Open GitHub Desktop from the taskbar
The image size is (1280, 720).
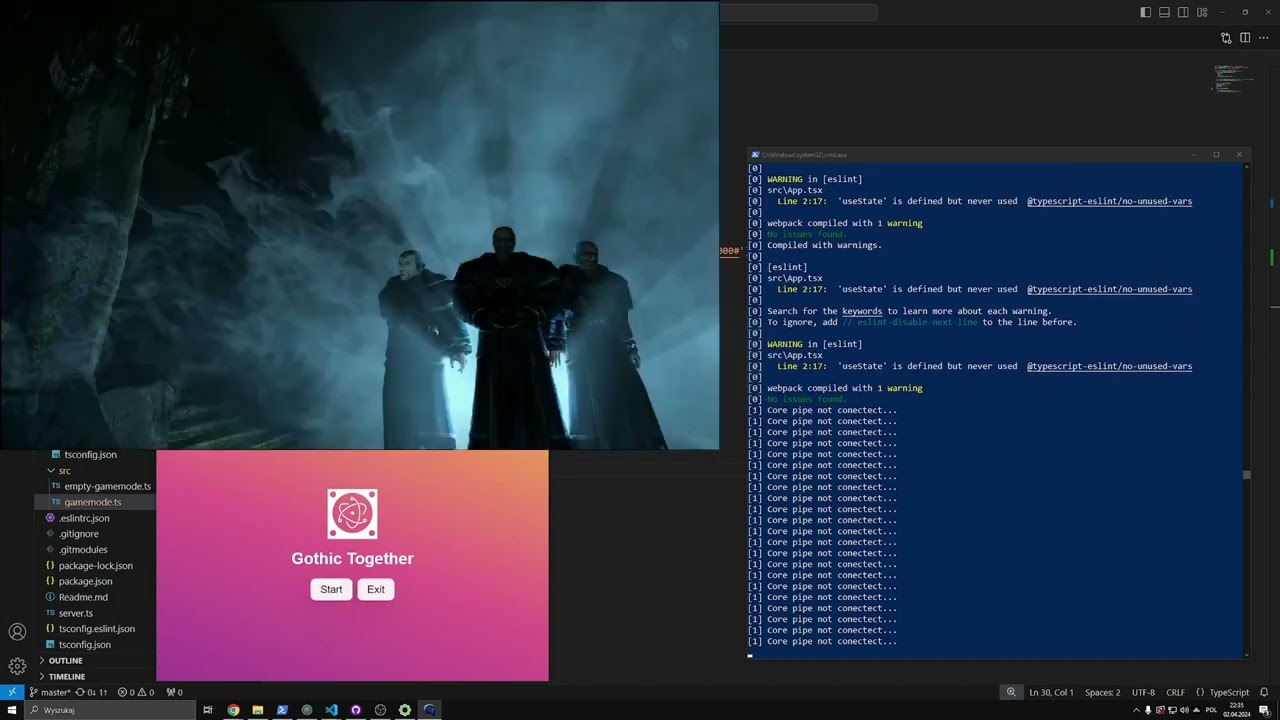tap(356, 710)
